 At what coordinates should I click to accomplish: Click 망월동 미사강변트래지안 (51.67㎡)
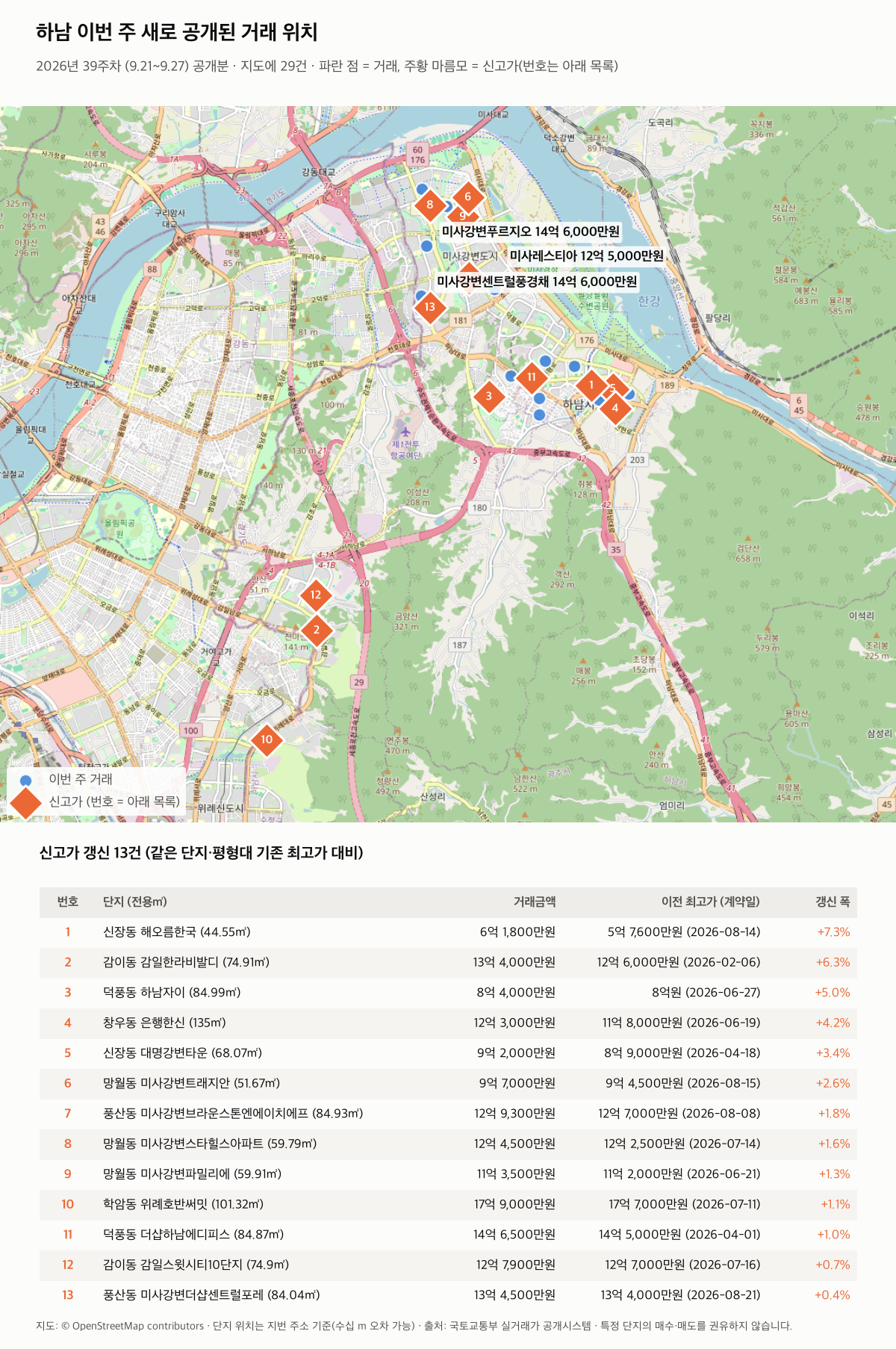coord(192,1083)
